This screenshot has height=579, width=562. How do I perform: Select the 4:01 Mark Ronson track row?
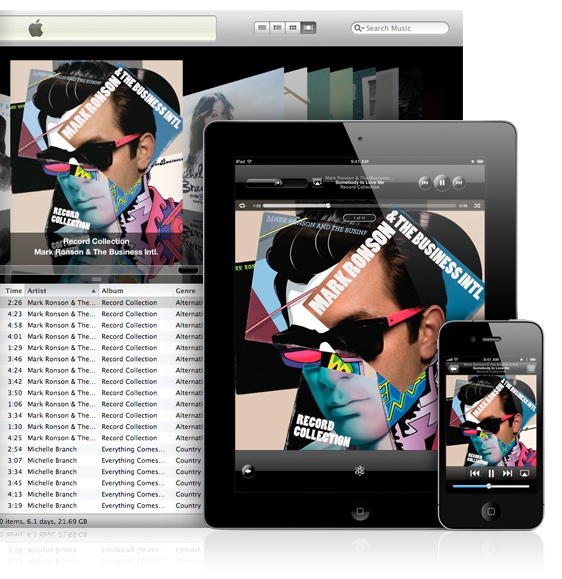[102, 336]
